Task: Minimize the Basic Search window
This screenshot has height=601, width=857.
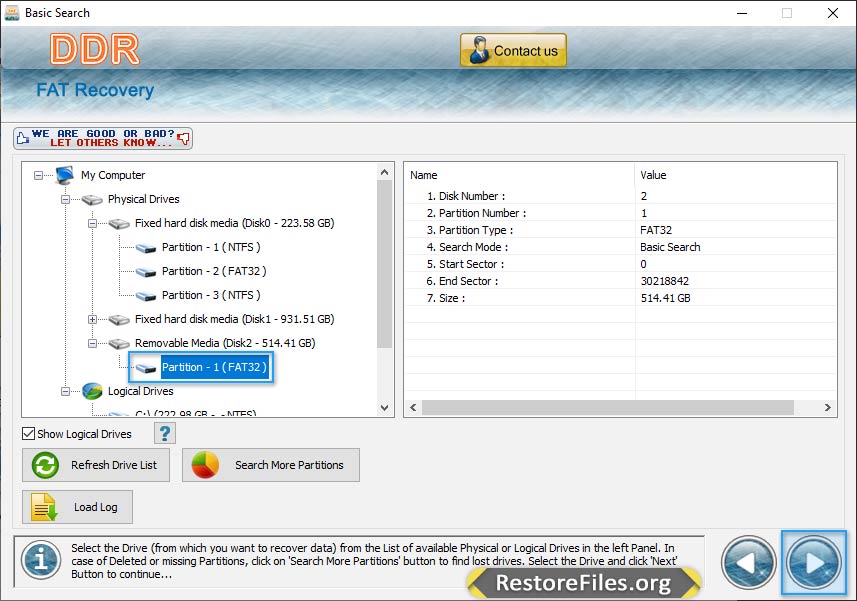Action: point(742,13)
